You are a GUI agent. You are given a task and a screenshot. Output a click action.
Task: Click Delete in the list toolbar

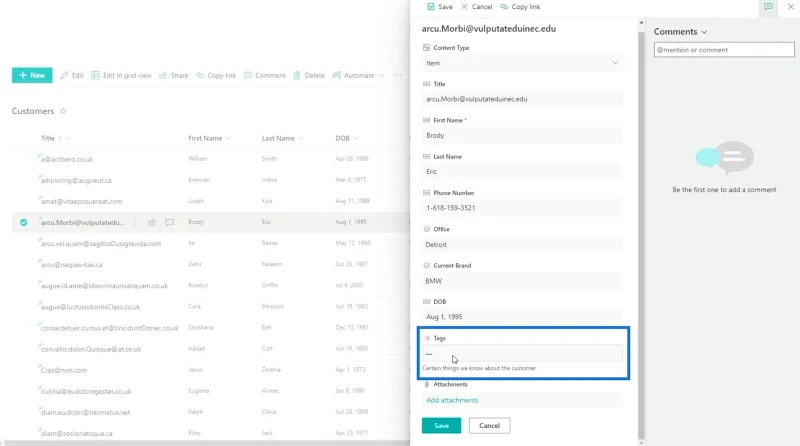pyautogui.click(x=309, y=75)
